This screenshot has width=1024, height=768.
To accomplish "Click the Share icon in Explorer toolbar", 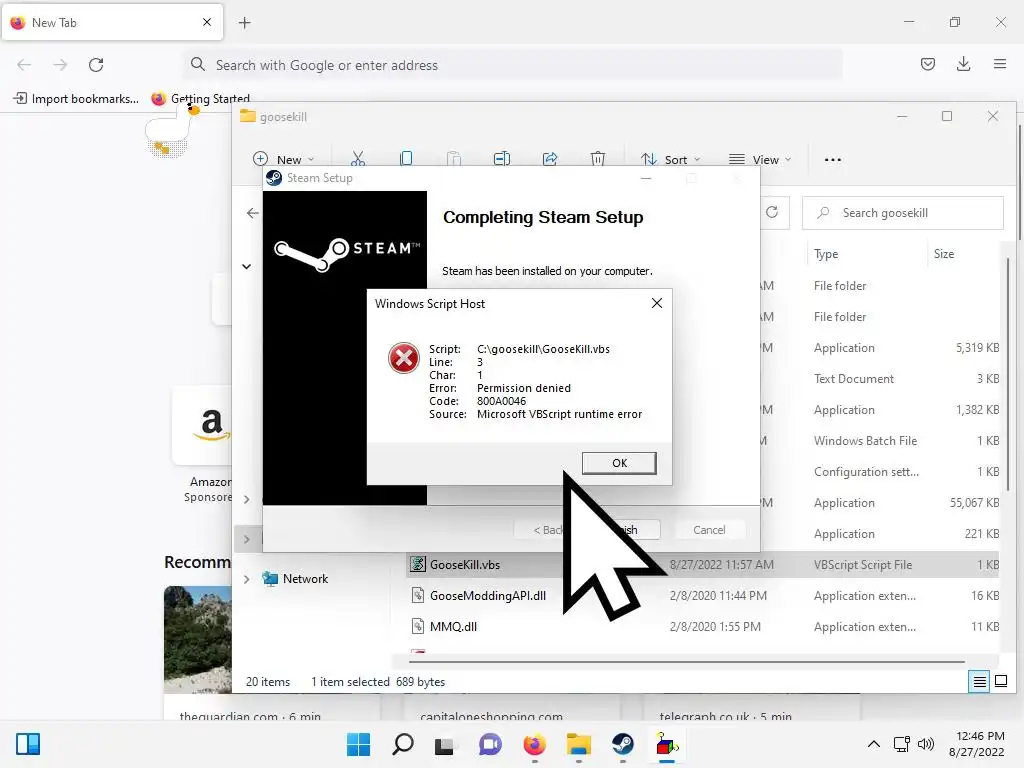I will pyautogui.click(x=550, y=159).
